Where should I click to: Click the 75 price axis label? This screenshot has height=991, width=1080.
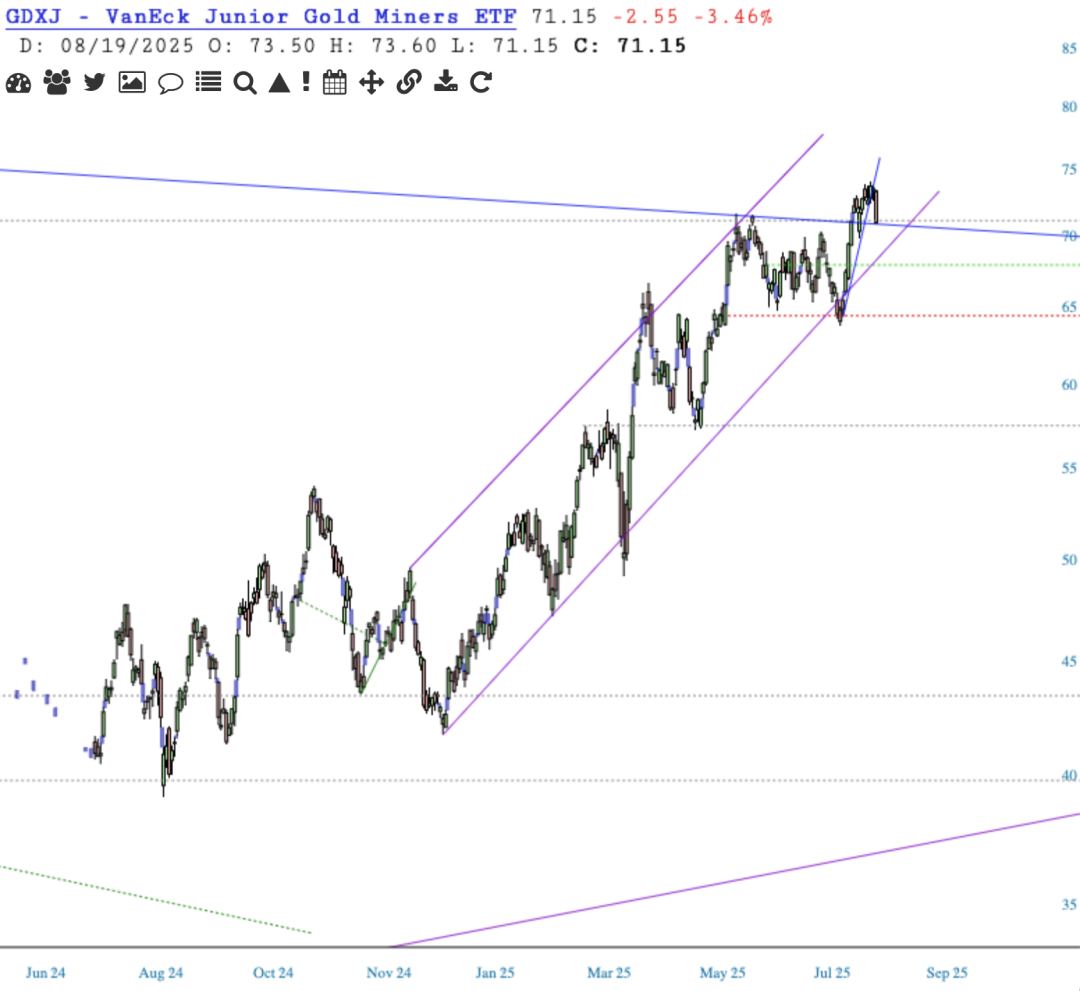coord(1068,169)
